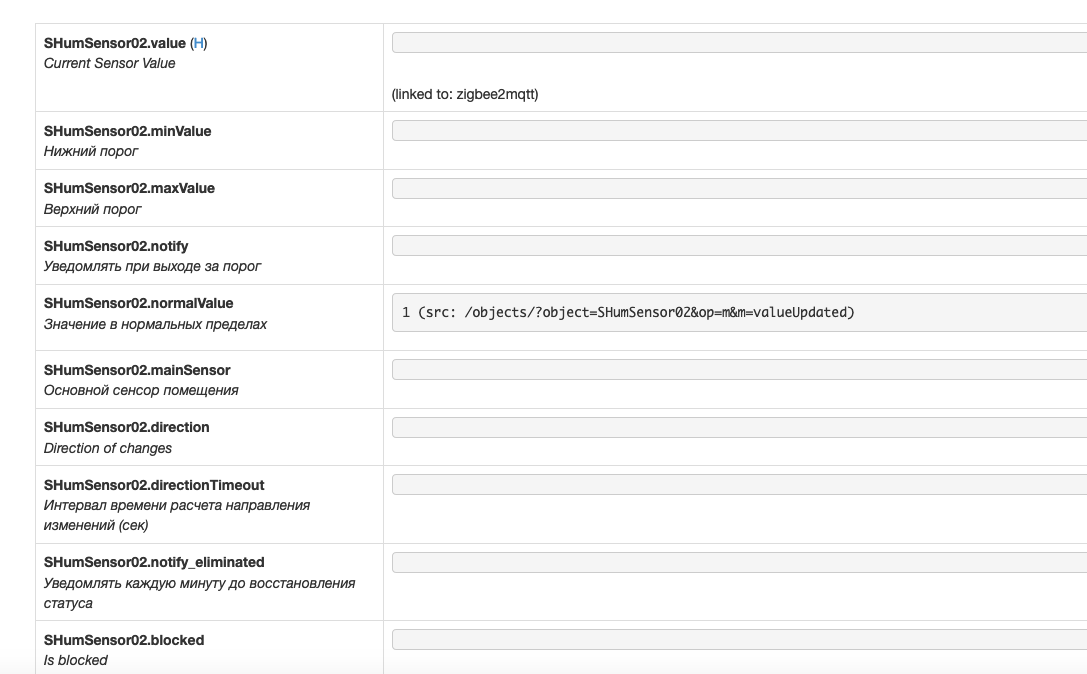Viewport: 1087px width, 674px height.
Task: Select the directionTimeout input field
Action: pos(739,485)
